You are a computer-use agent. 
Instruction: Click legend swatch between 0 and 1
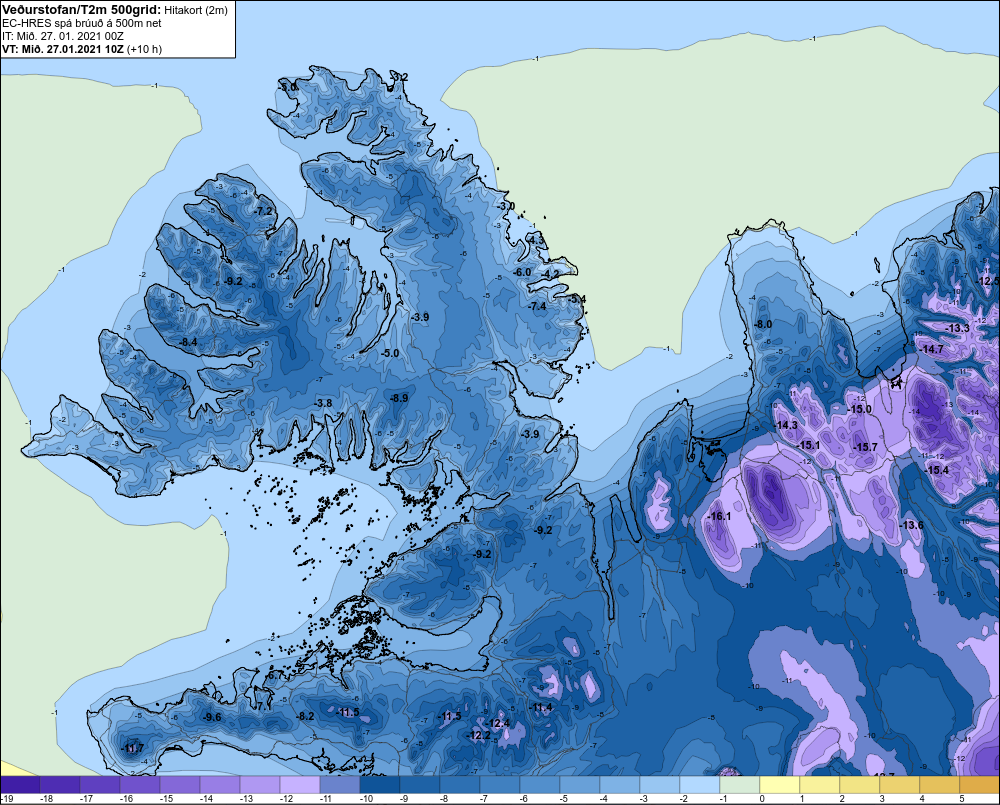tap(780, 784)
